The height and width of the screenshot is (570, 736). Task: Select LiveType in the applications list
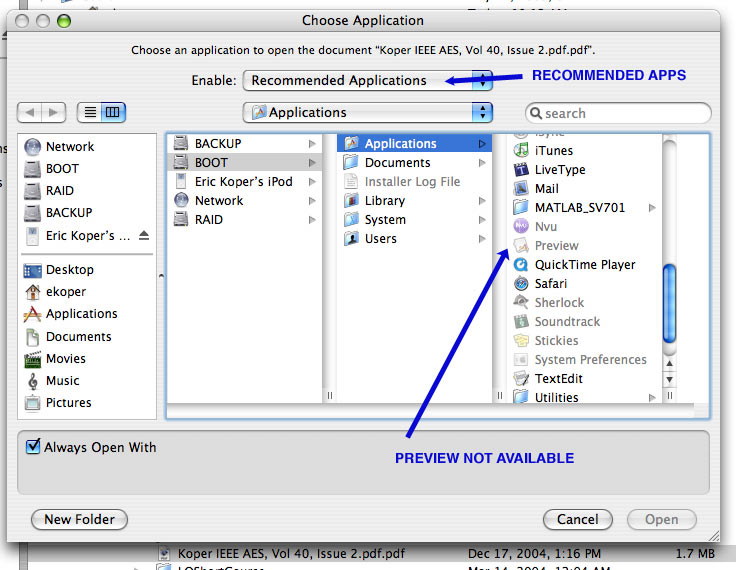click(x=560, y=169)
